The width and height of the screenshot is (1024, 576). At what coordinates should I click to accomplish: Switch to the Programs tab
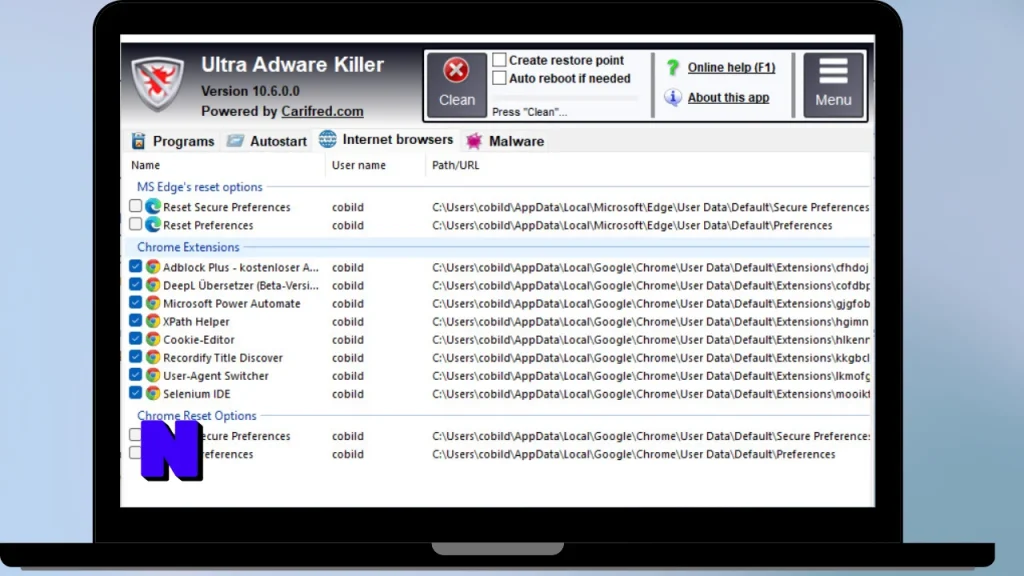[172, 141]
